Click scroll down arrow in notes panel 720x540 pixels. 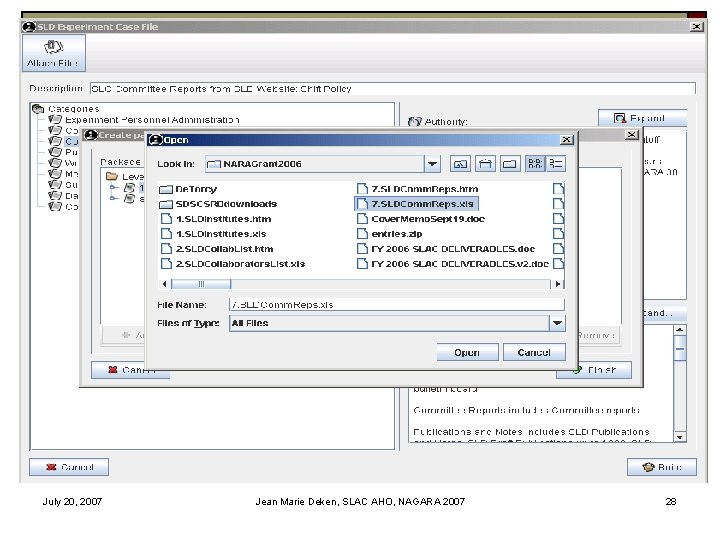680,437
